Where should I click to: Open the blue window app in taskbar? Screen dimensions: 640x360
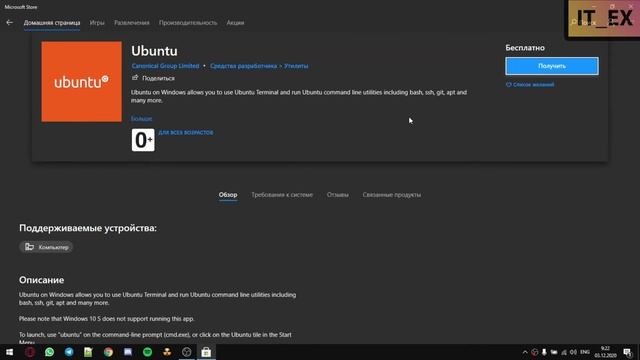coord(128,352)
